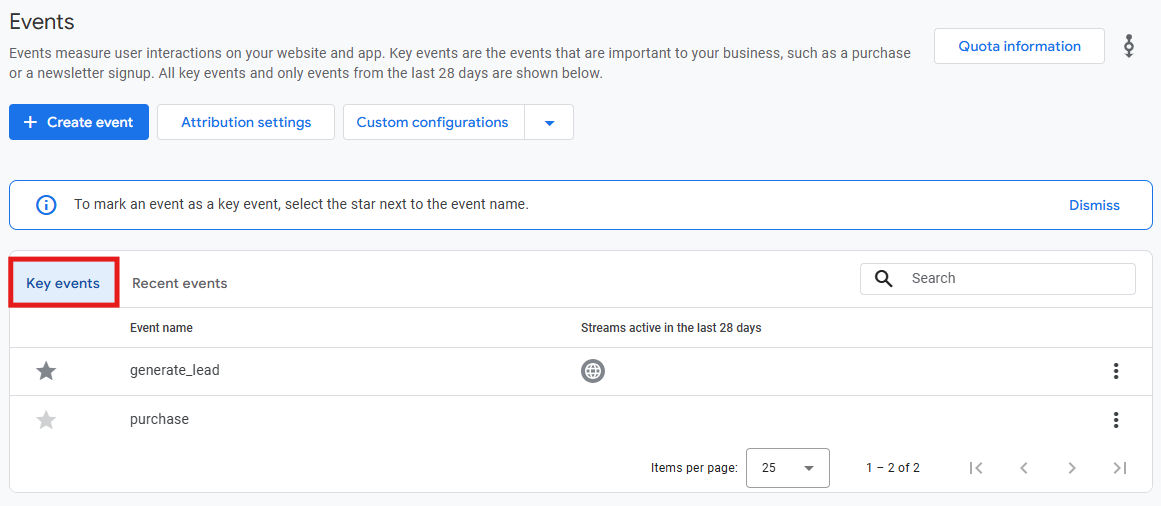Click the info icon in the banner
This screenshot has height=506, width=1161.
tap(47, 205)
